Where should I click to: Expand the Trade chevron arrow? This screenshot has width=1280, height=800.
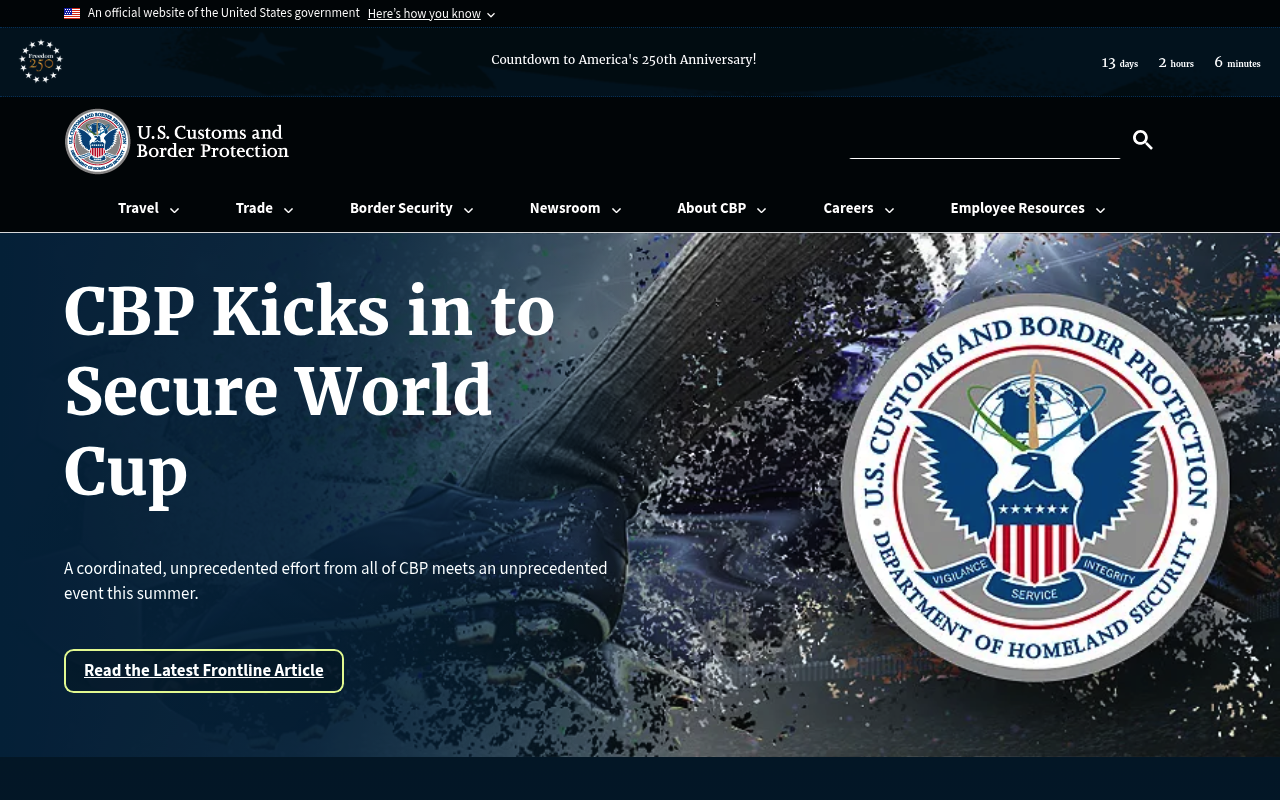click(288, 210)
